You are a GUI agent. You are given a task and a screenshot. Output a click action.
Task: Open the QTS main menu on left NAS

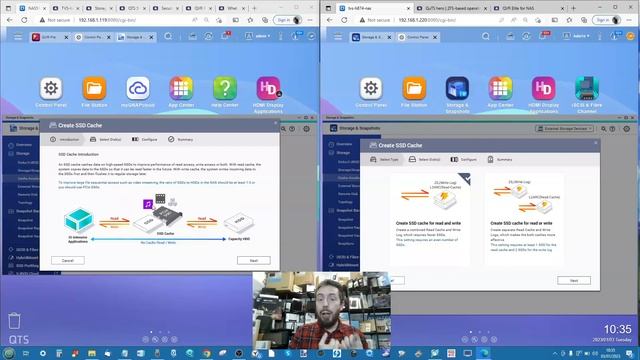click(x=18, y=37)
